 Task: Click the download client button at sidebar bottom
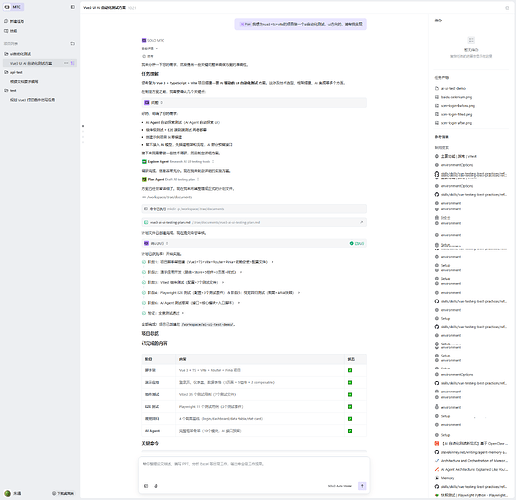point(63,493)
